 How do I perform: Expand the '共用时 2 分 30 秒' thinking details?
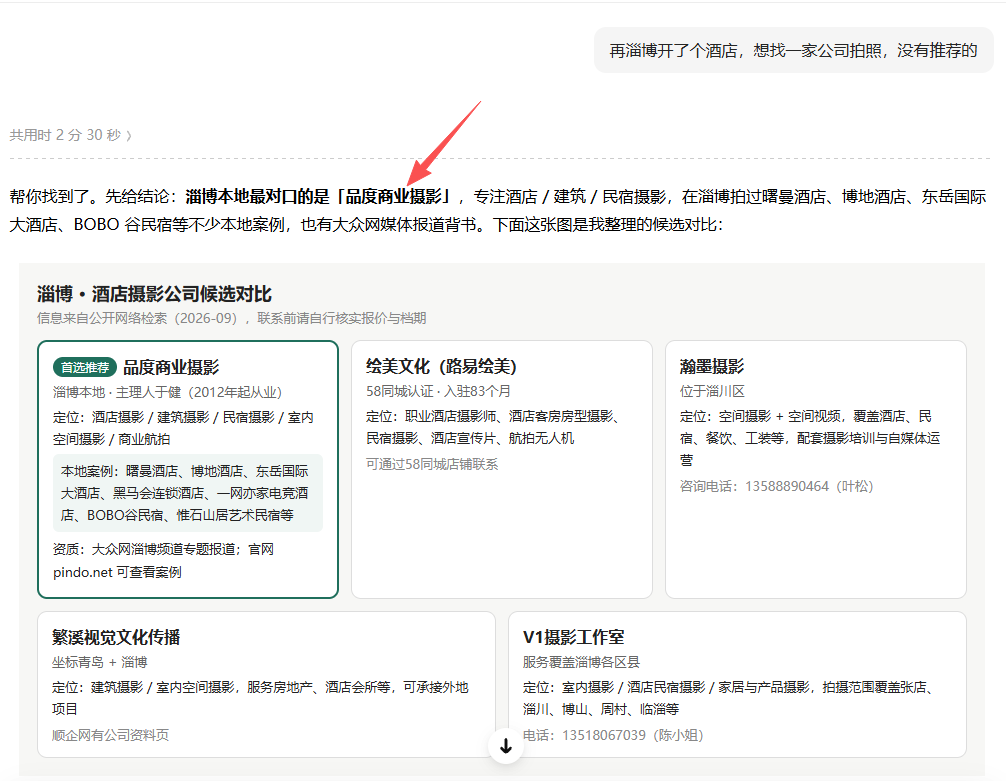click(x=71, y=135)
